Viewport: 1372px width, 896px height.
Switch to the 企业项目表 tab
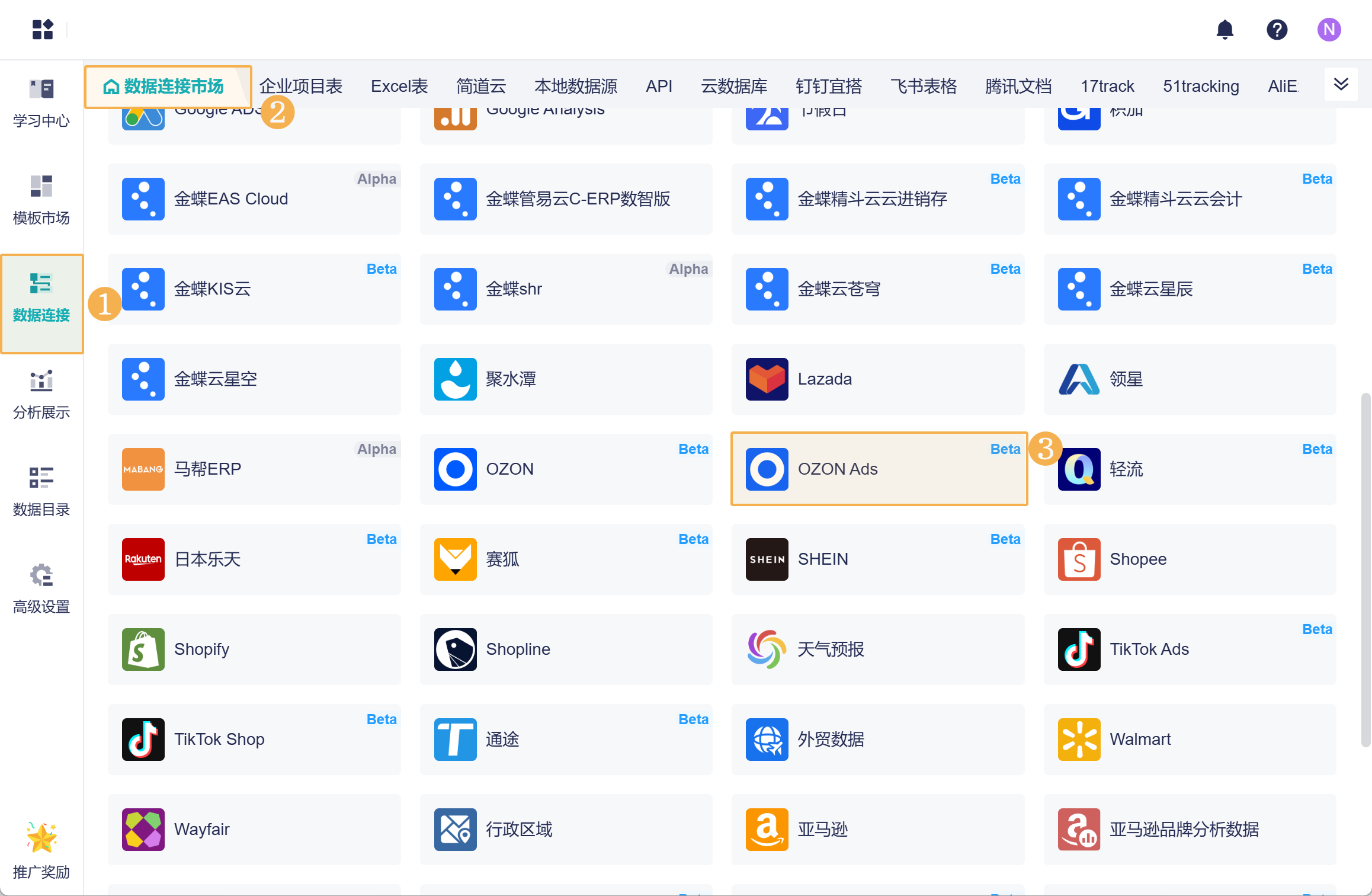point(301,87)
